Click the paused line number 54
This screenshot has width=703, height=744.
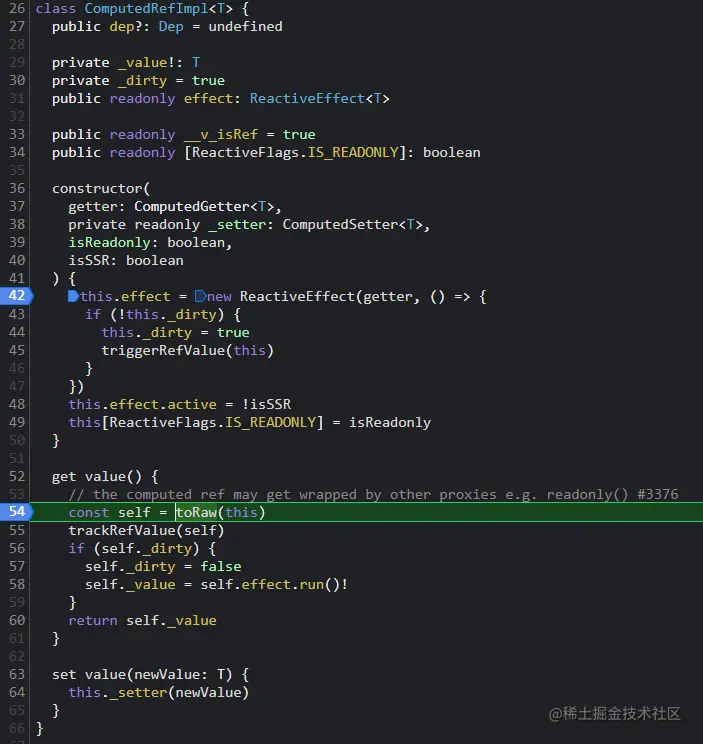[x=17, y=512]
